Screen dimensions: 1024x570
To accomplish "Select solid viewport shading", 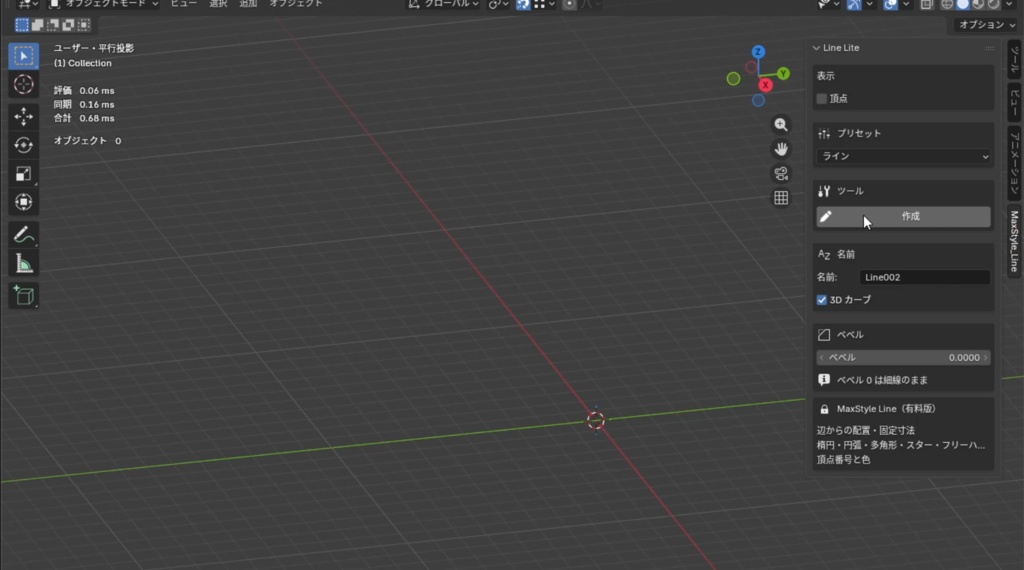I will point(963,4).
